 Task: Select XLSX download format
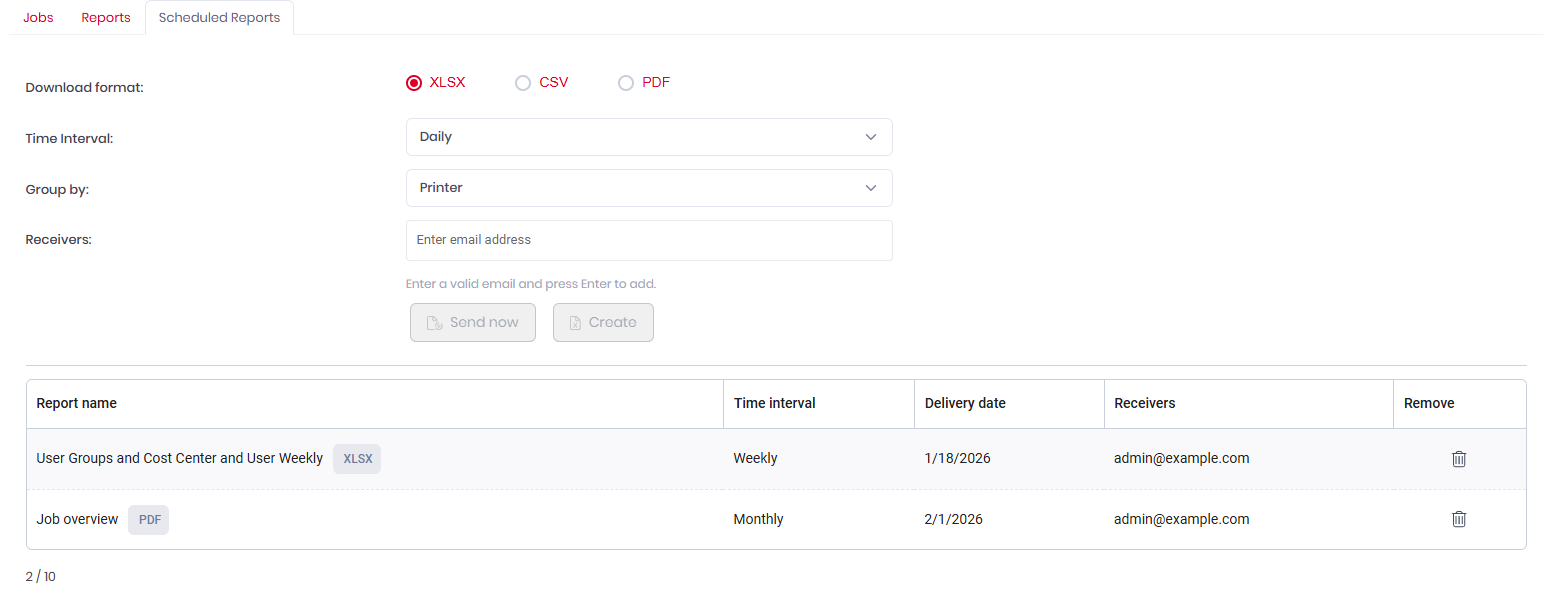click(414, 83)
